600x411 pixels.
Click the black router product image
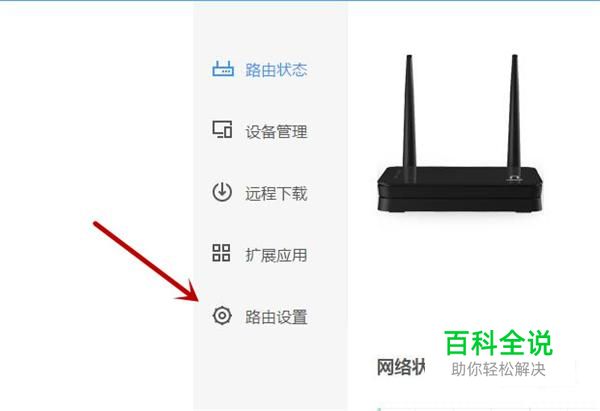460,133
